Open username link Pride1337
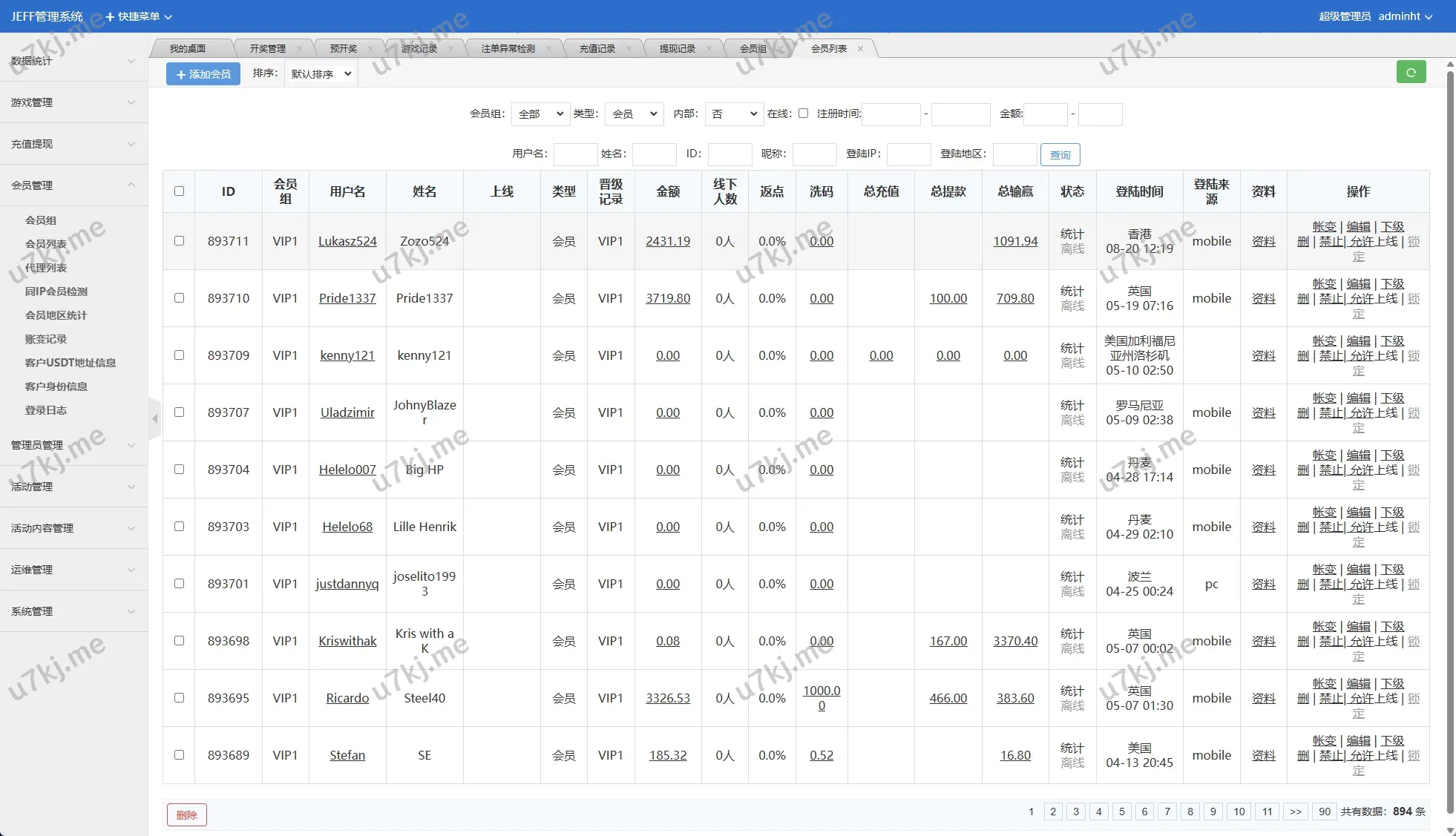1456x836 pixels. coord(347,298)
